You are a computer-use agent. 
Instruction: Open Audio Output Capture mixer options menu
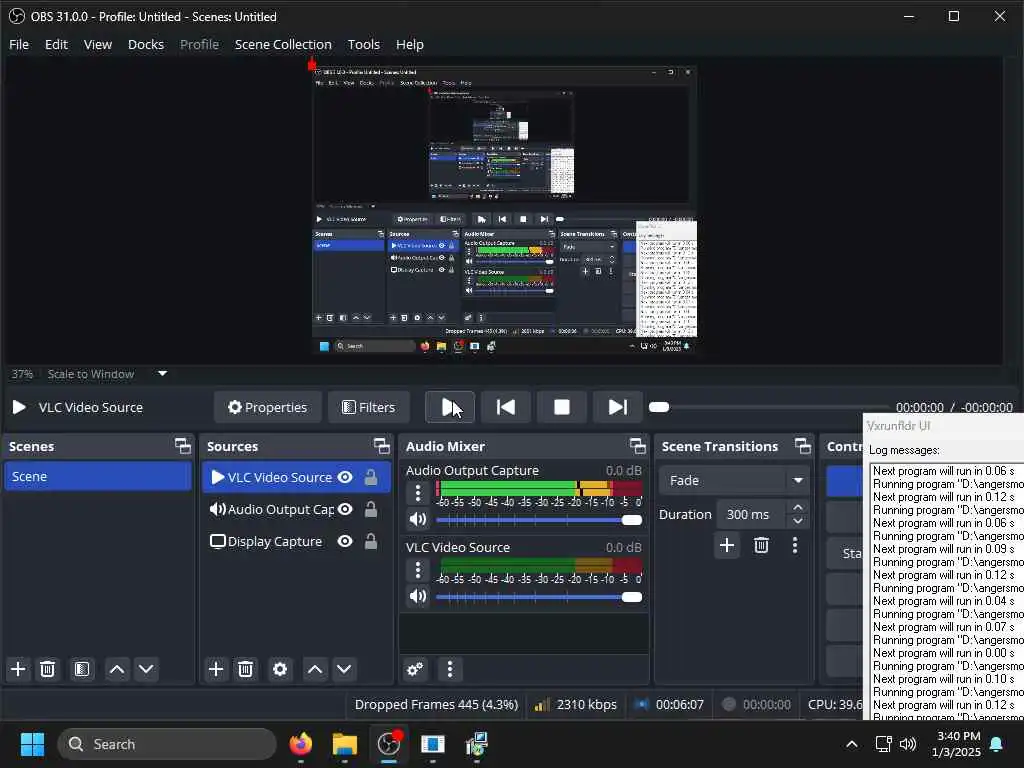point(418,492)
